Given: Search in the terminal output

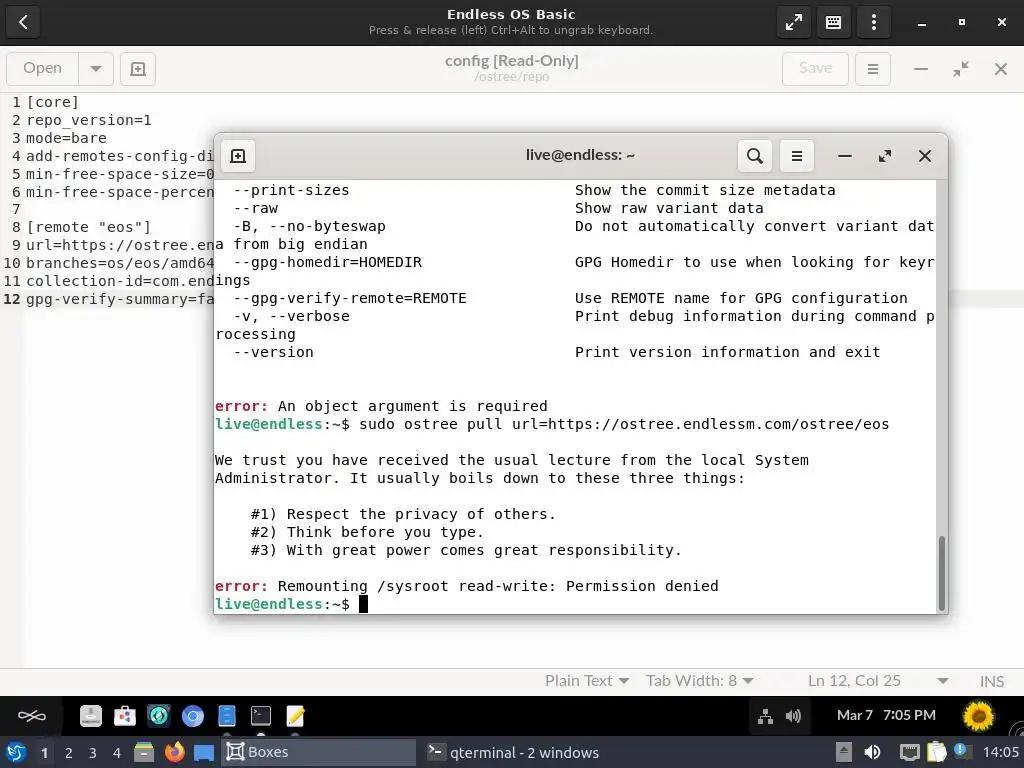Looking at the screenshot, I should click(x=754, y=156).
